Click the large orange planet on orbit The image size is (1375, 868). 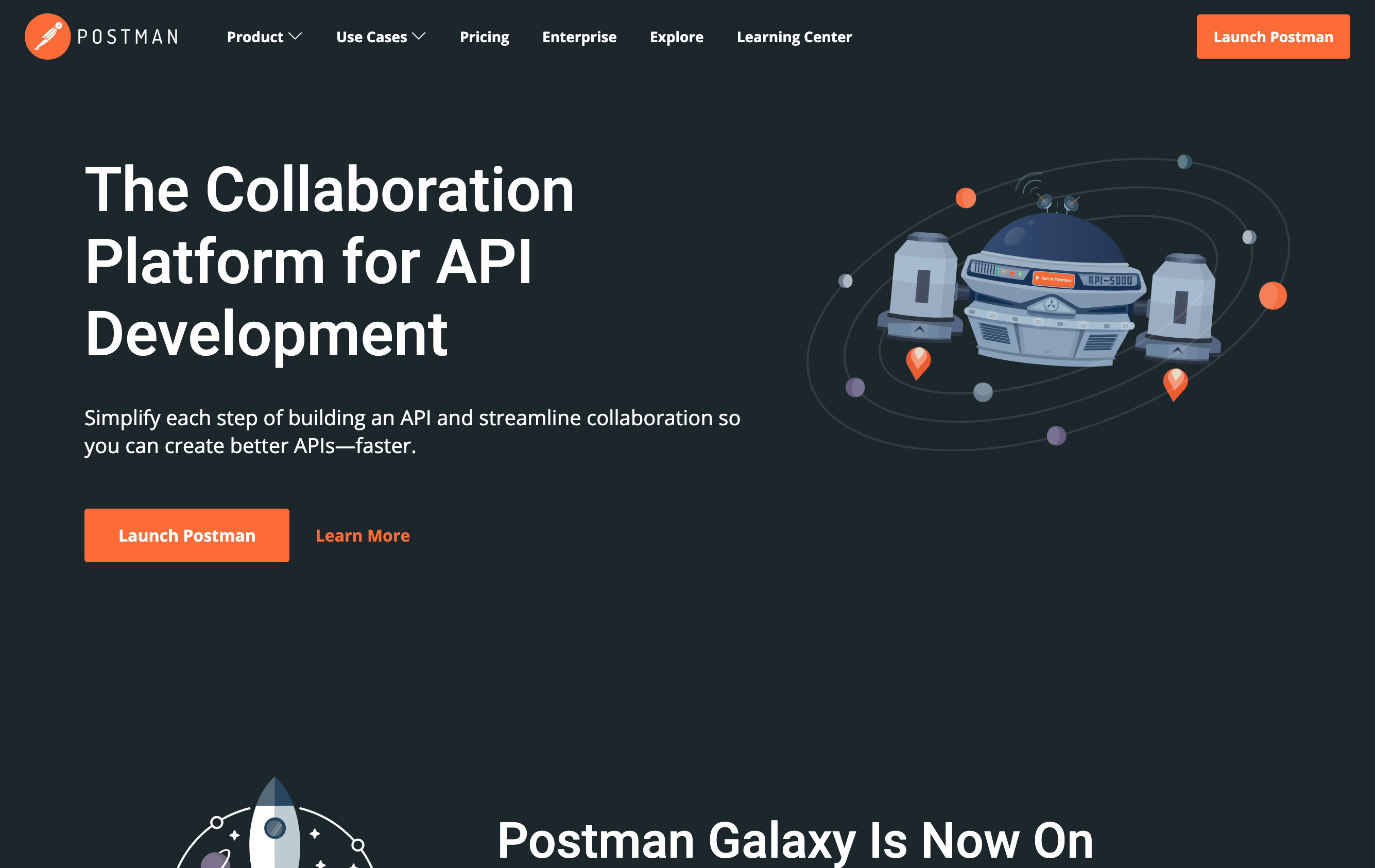(x=1272, y=296)
